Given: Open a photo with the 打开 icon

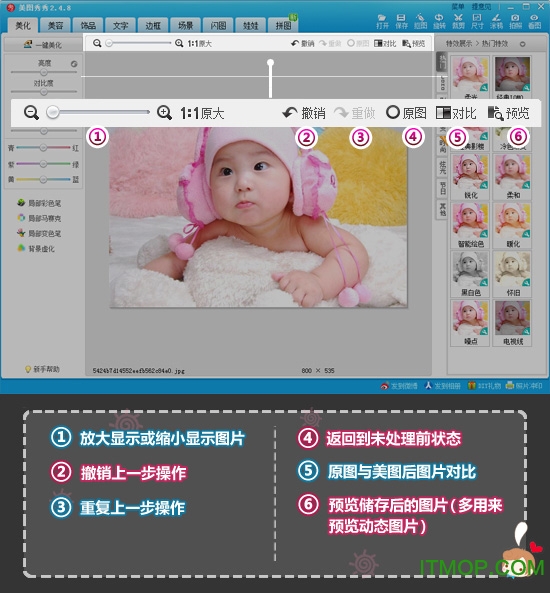Looking at the screenshot, I should (x=382, y=21).
